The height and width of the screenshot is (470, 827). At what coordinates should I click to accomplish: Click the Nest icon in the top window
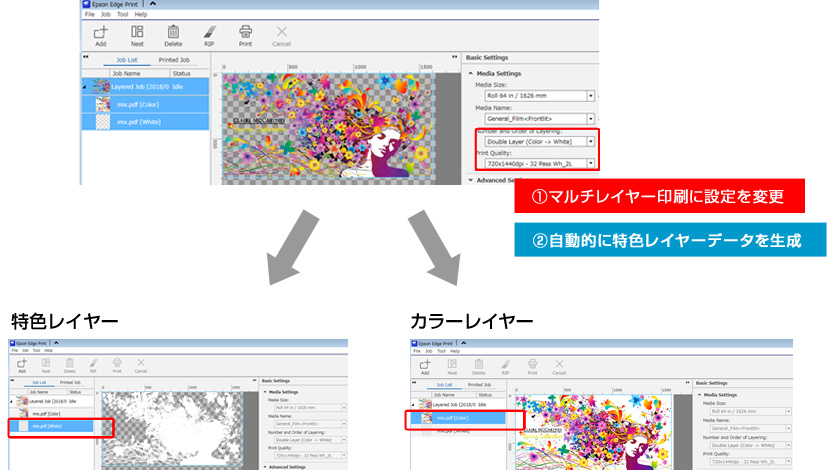[x=137, y=32]
